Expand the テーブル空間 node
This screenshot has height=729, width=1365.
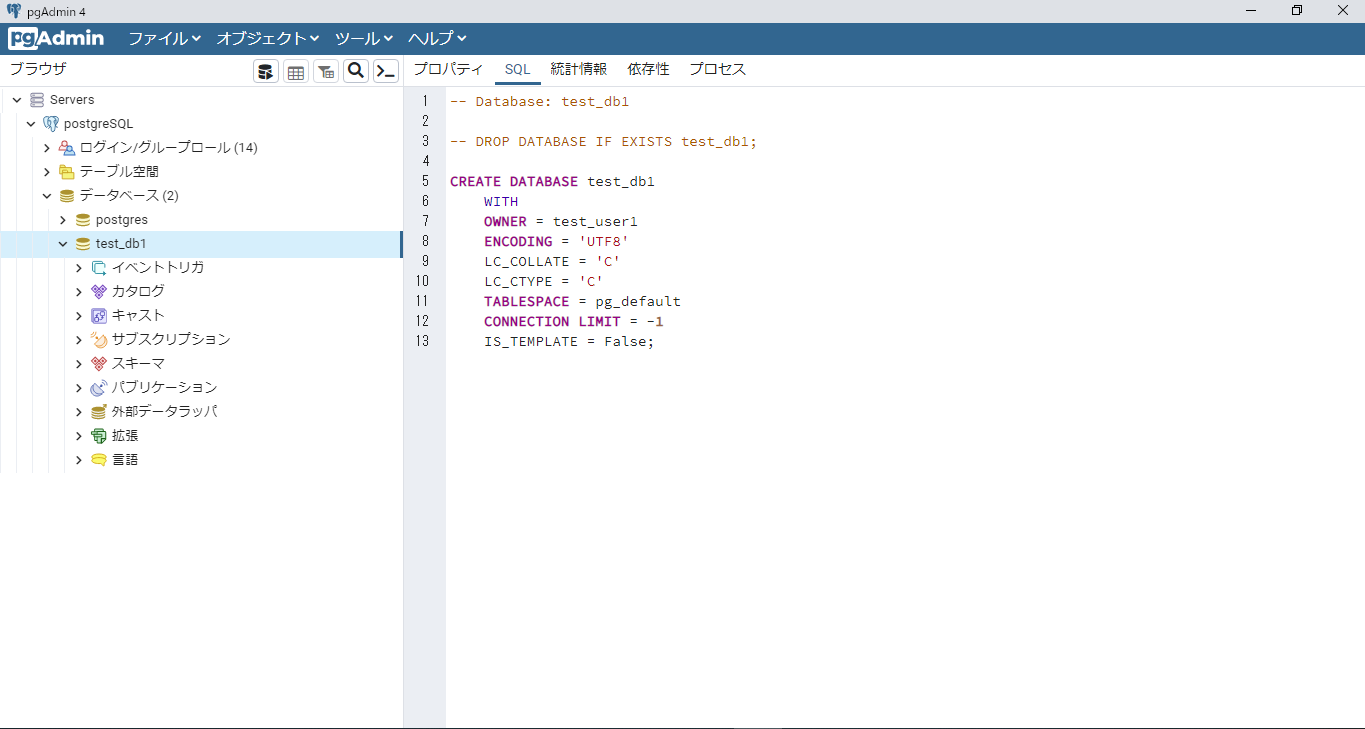pyautogui.click(x=47, y=172)
